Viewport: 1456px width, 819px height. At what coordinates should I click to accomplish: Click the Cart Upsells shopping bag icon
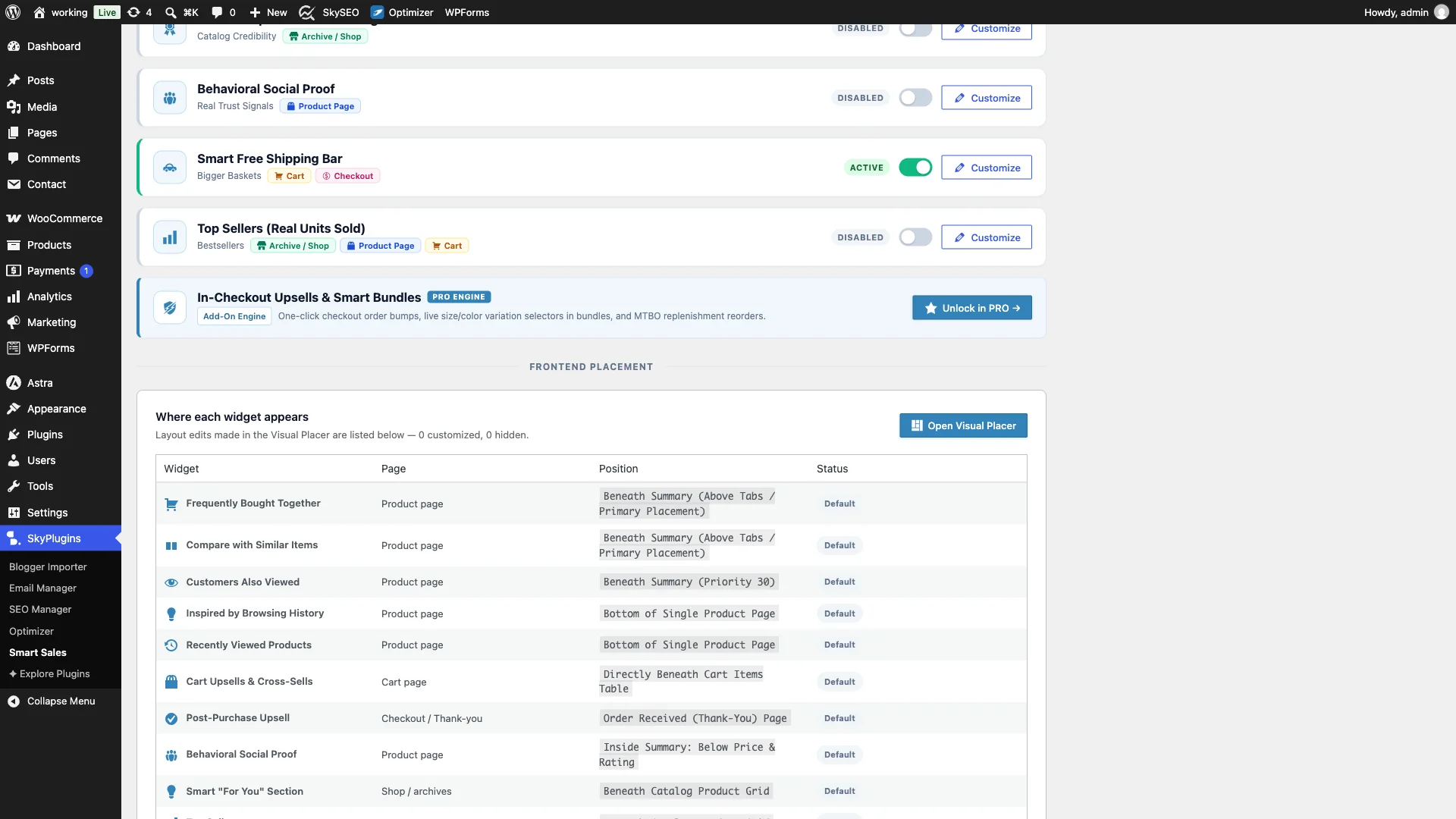[x=171, y=682]
